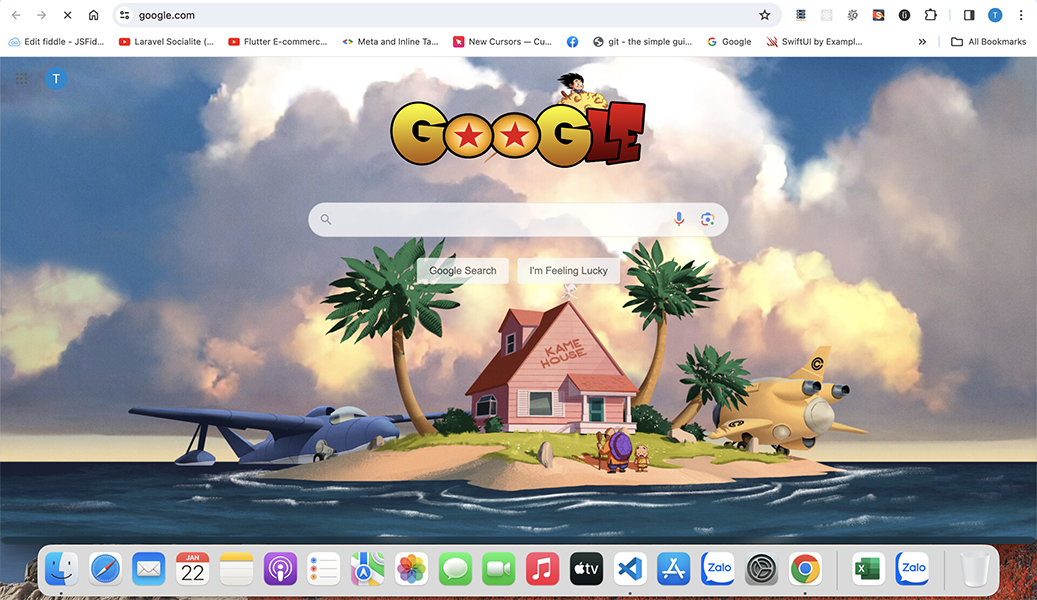
Task: Expand hidden bookmarks with the chevron
Action: [x=922, y=41]
